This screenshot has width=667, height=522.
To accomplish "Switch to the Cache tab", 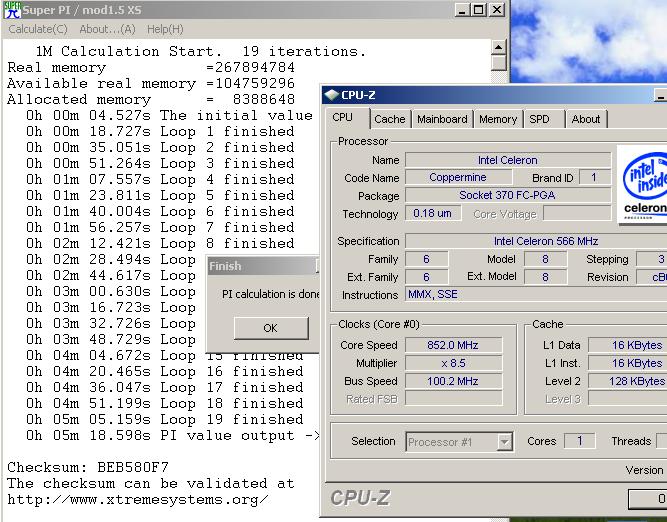I will pyautogui.click(x=390, y=119).
